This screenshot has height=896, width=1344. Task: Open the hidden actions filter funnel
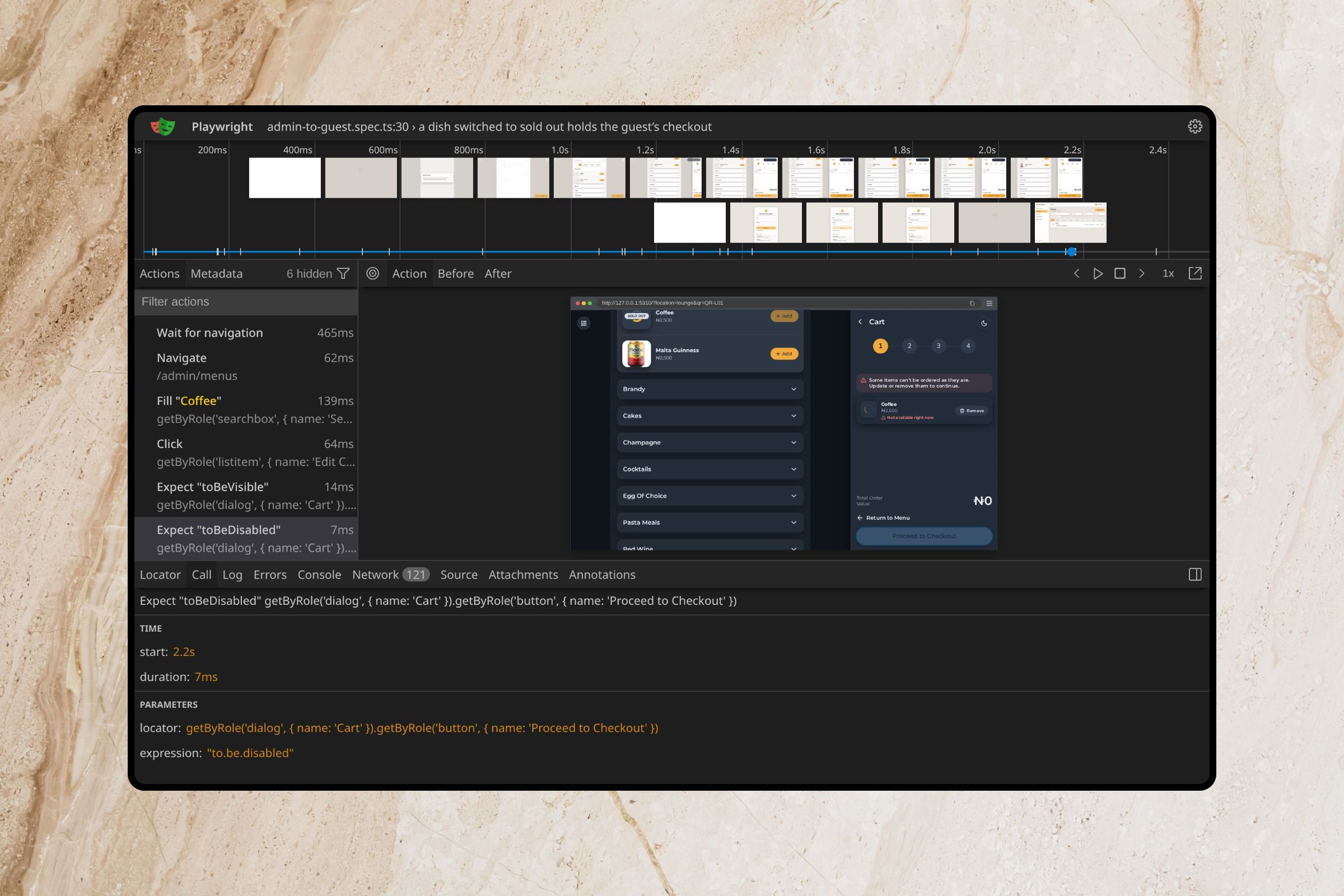point(343,274)
